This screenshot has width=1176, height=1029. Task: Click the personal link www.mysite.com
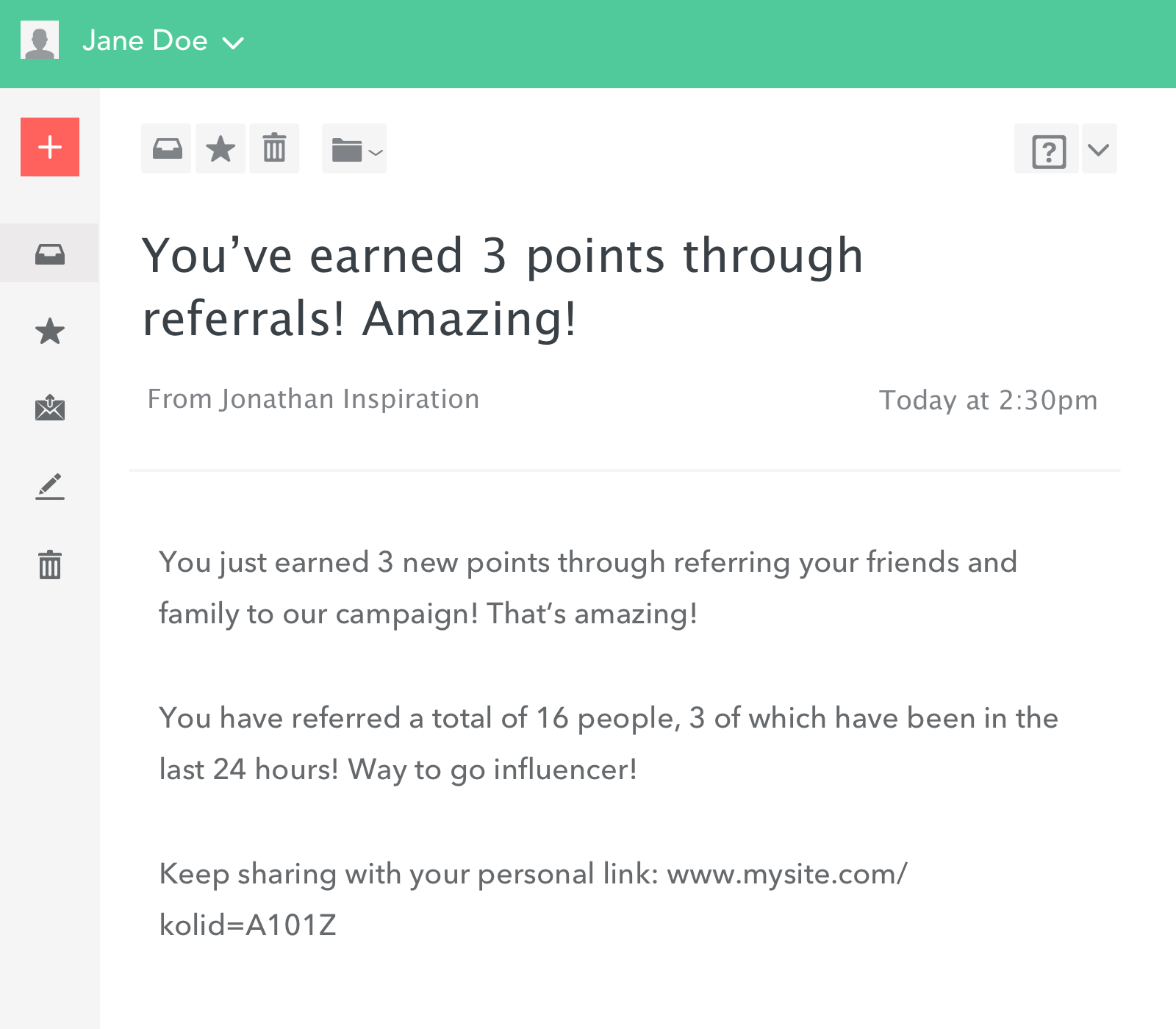(x=786, y=874)
